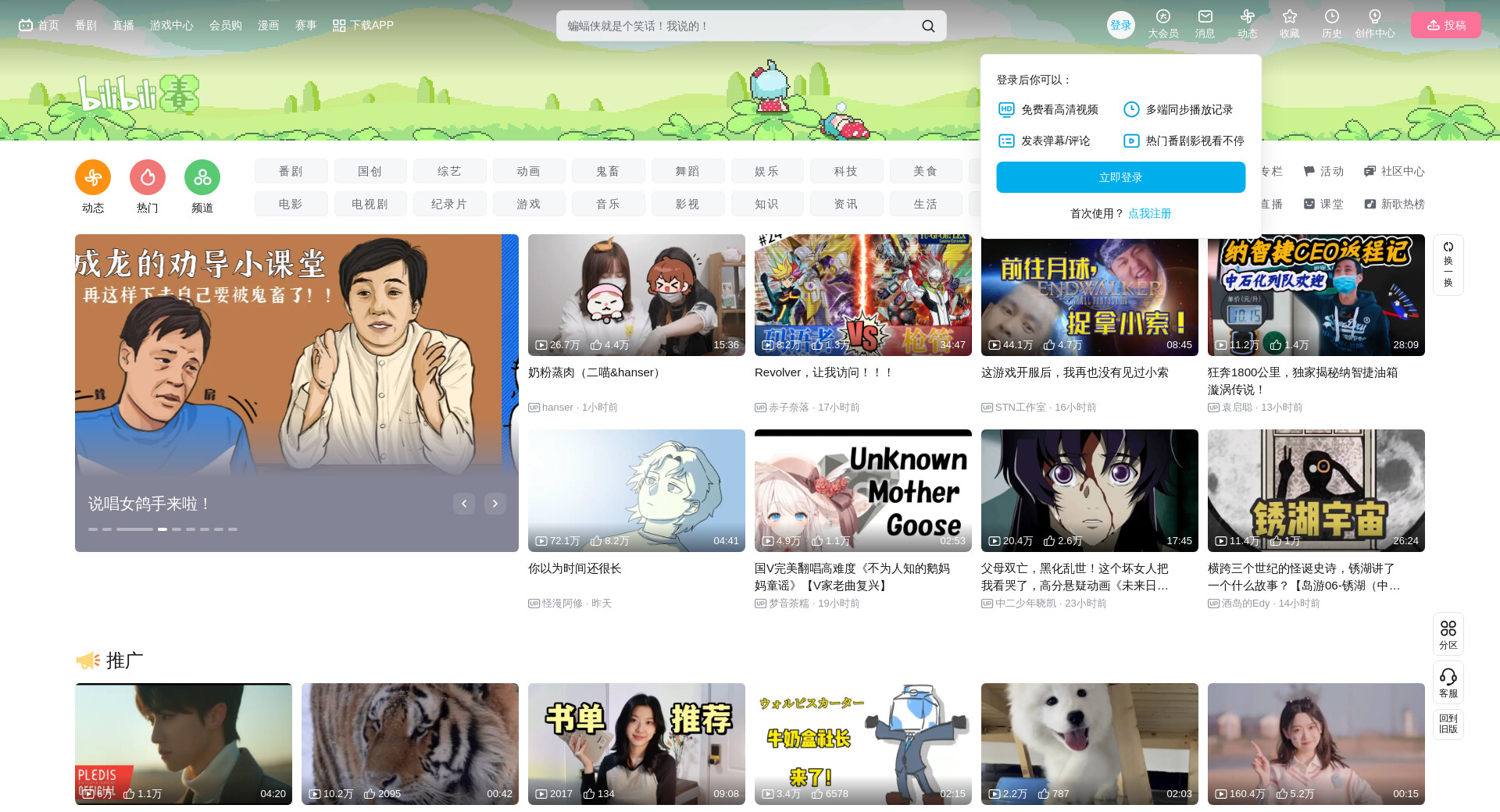1500x812 pixels.
Task: Open 漫画 in the top navigation
Action: pos(269,25)
